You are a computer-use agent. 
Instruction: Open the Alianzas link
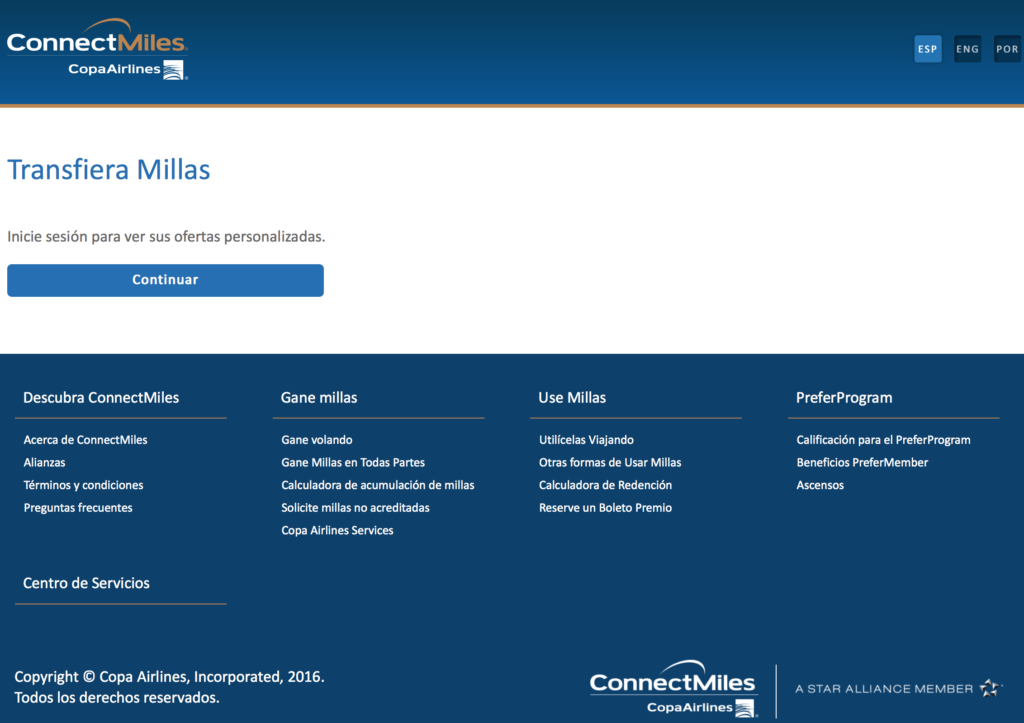coord(44,462)
